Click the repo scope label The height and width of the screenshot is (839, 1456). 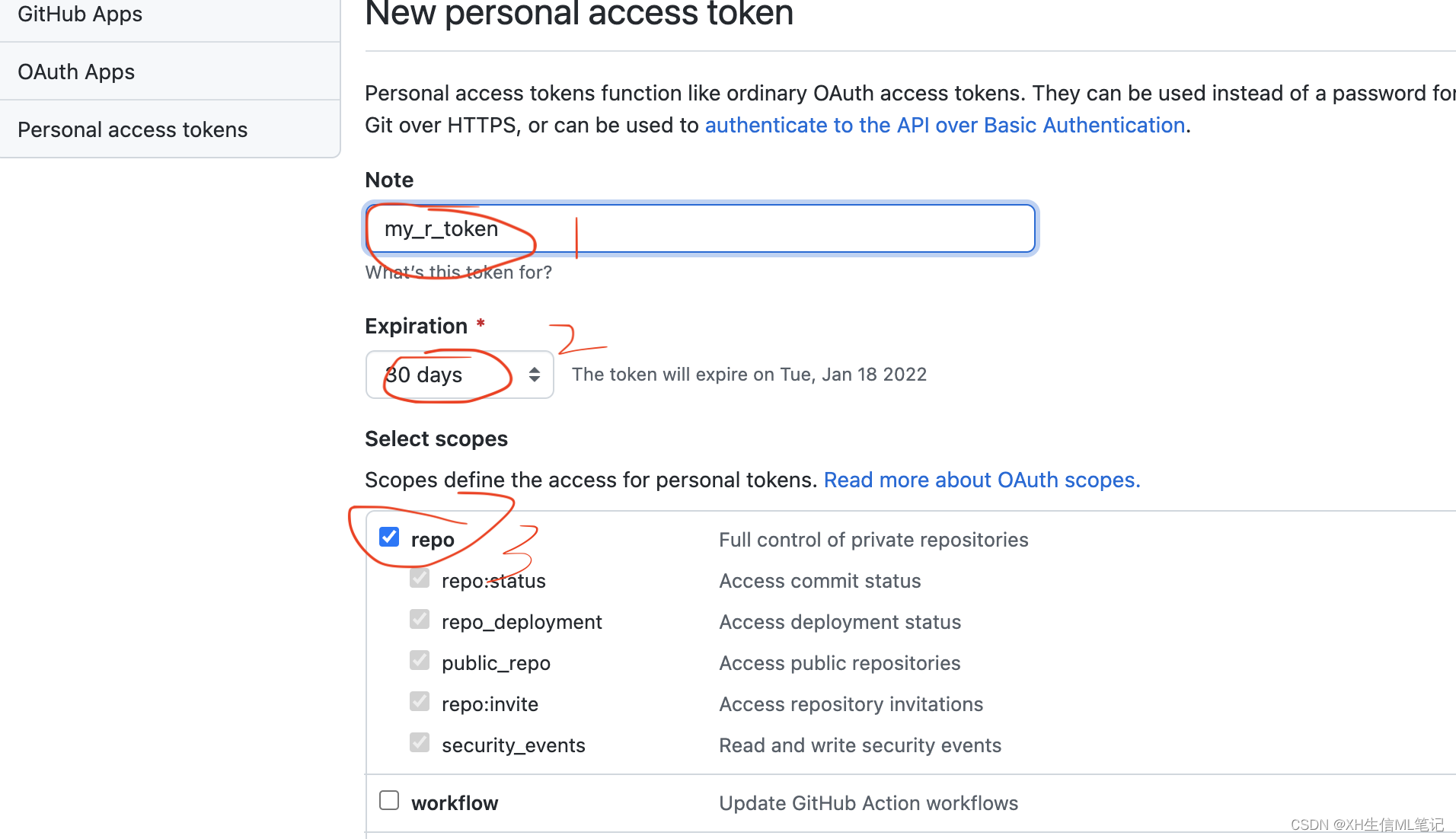tap(433, 540)
